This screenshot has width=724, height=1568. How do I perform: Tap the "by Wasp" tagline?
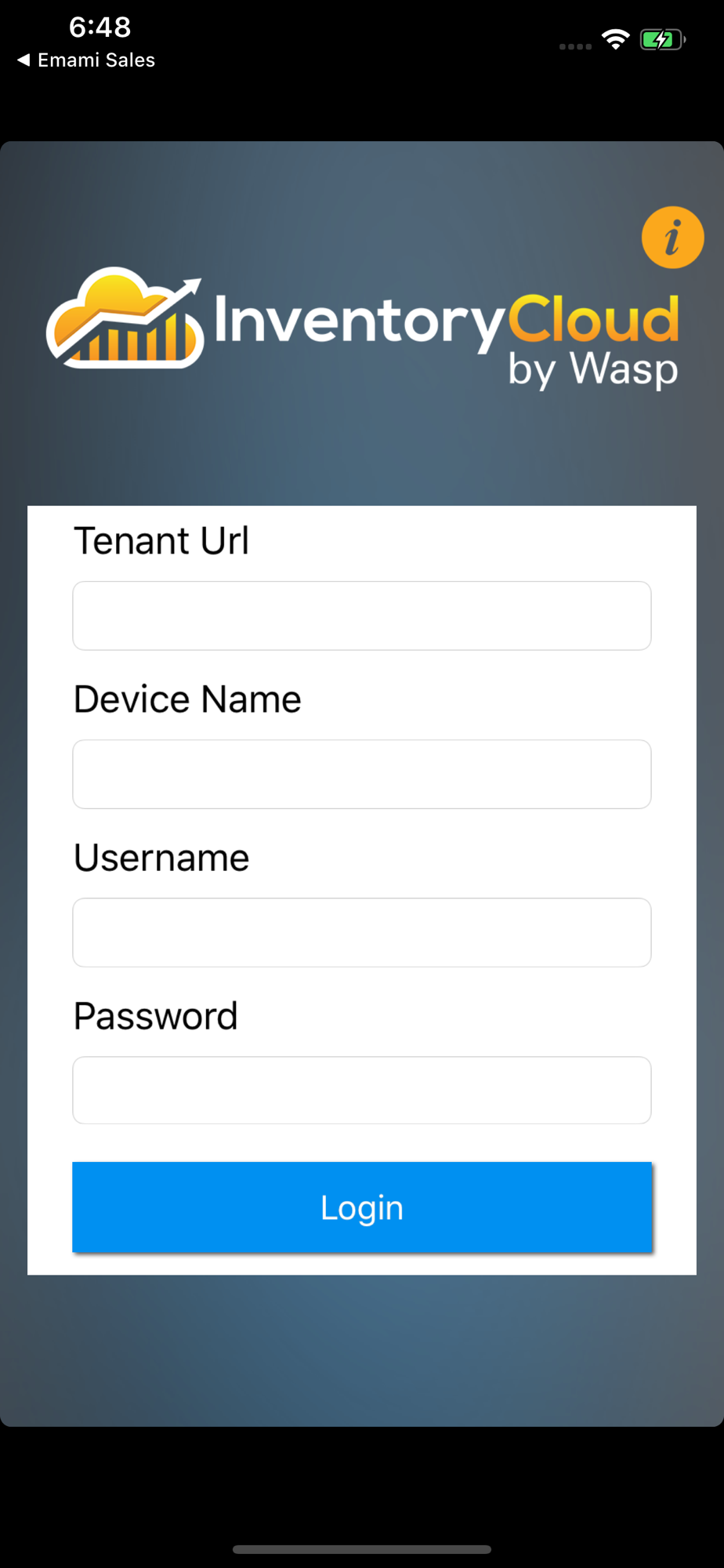pos(593,369)
